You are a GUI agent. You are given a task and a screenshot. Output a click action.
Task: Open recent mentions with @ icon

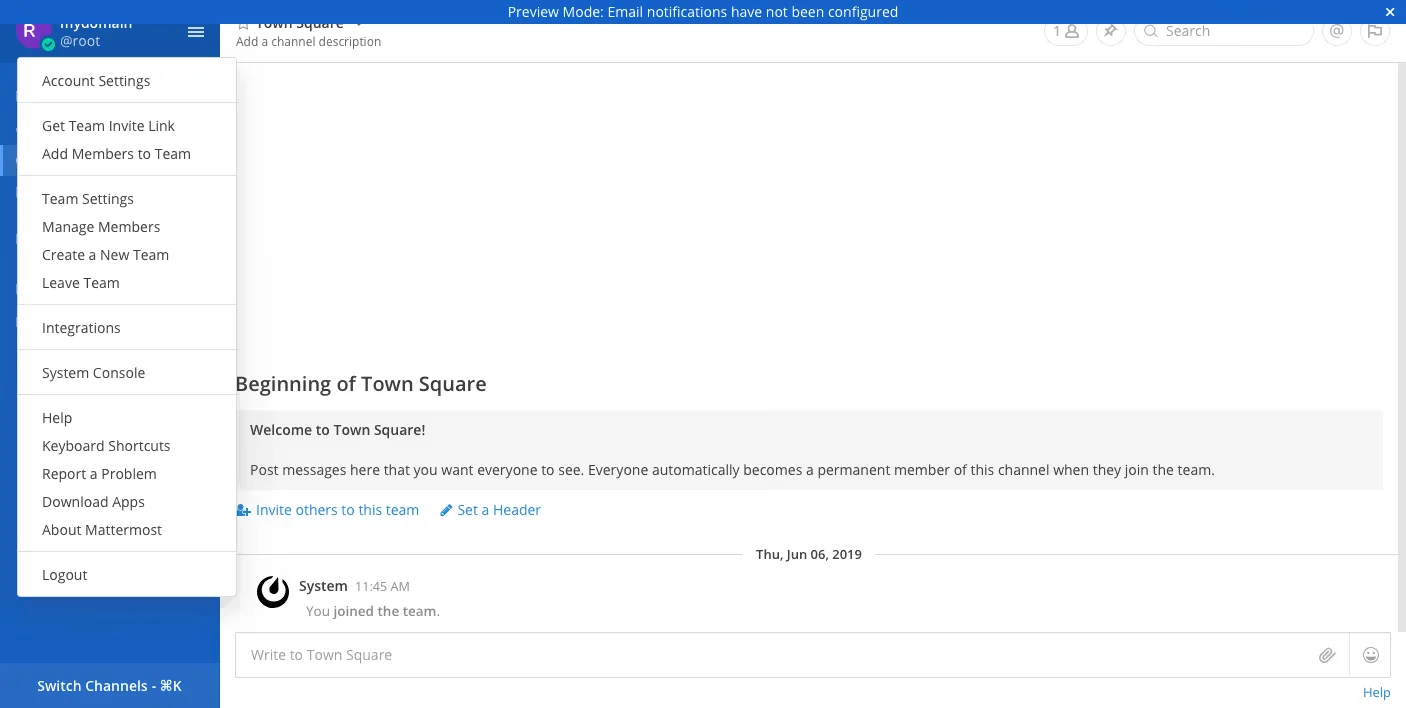(1335, 31)
